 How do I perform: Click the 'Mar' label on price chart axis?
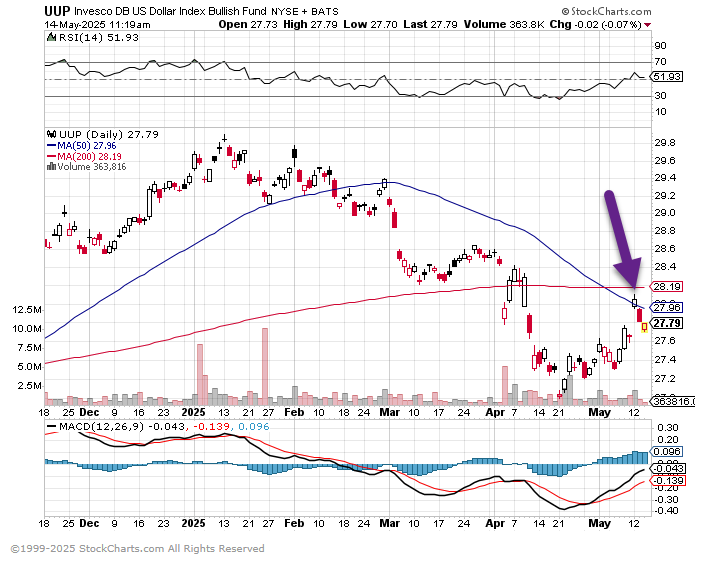click(389, 412)
